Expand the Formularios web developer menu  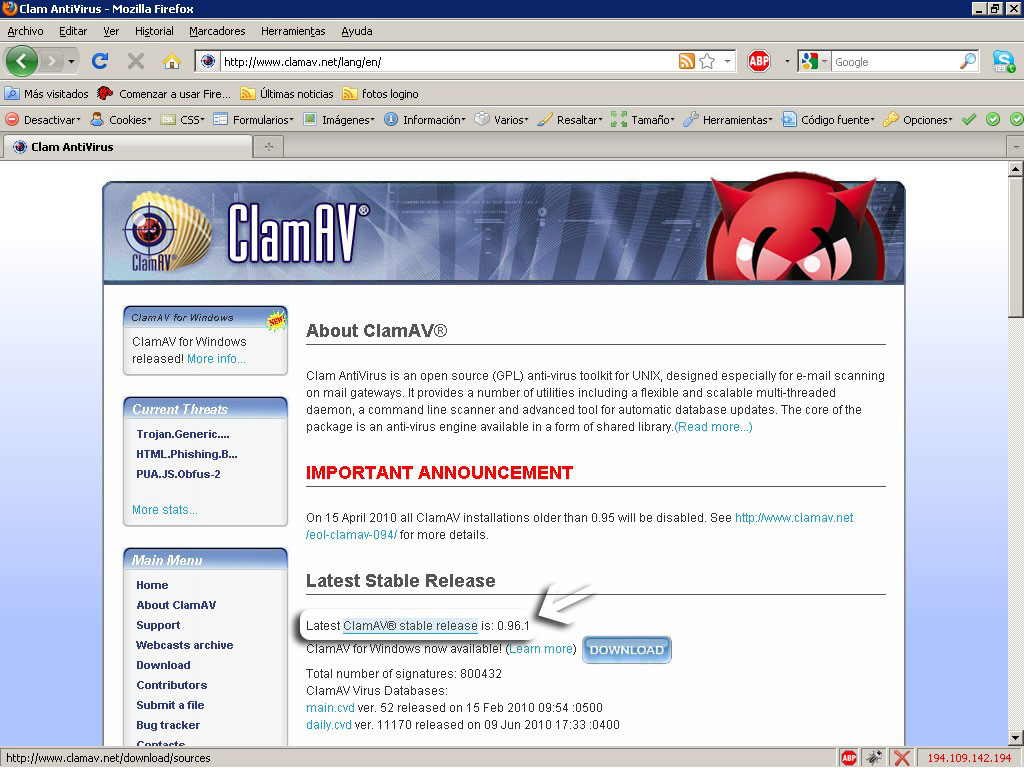point(254,120)
